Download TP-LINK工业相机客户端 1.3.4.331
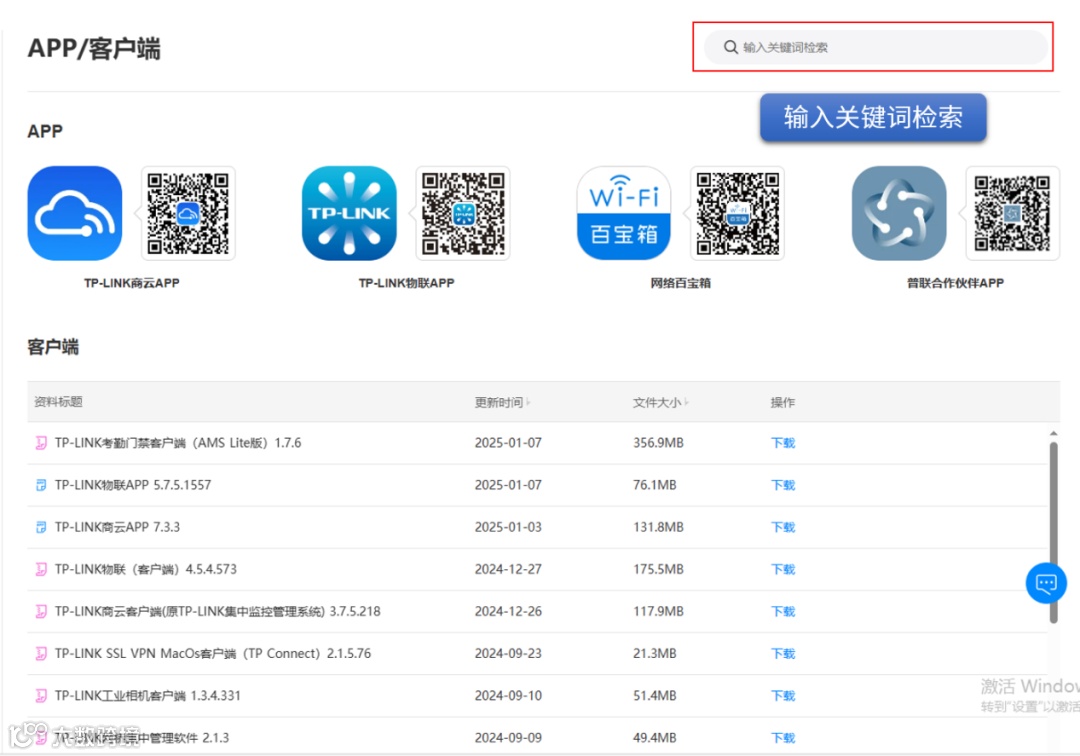This screenshot has height=756, width=1080. pos(782,695)
